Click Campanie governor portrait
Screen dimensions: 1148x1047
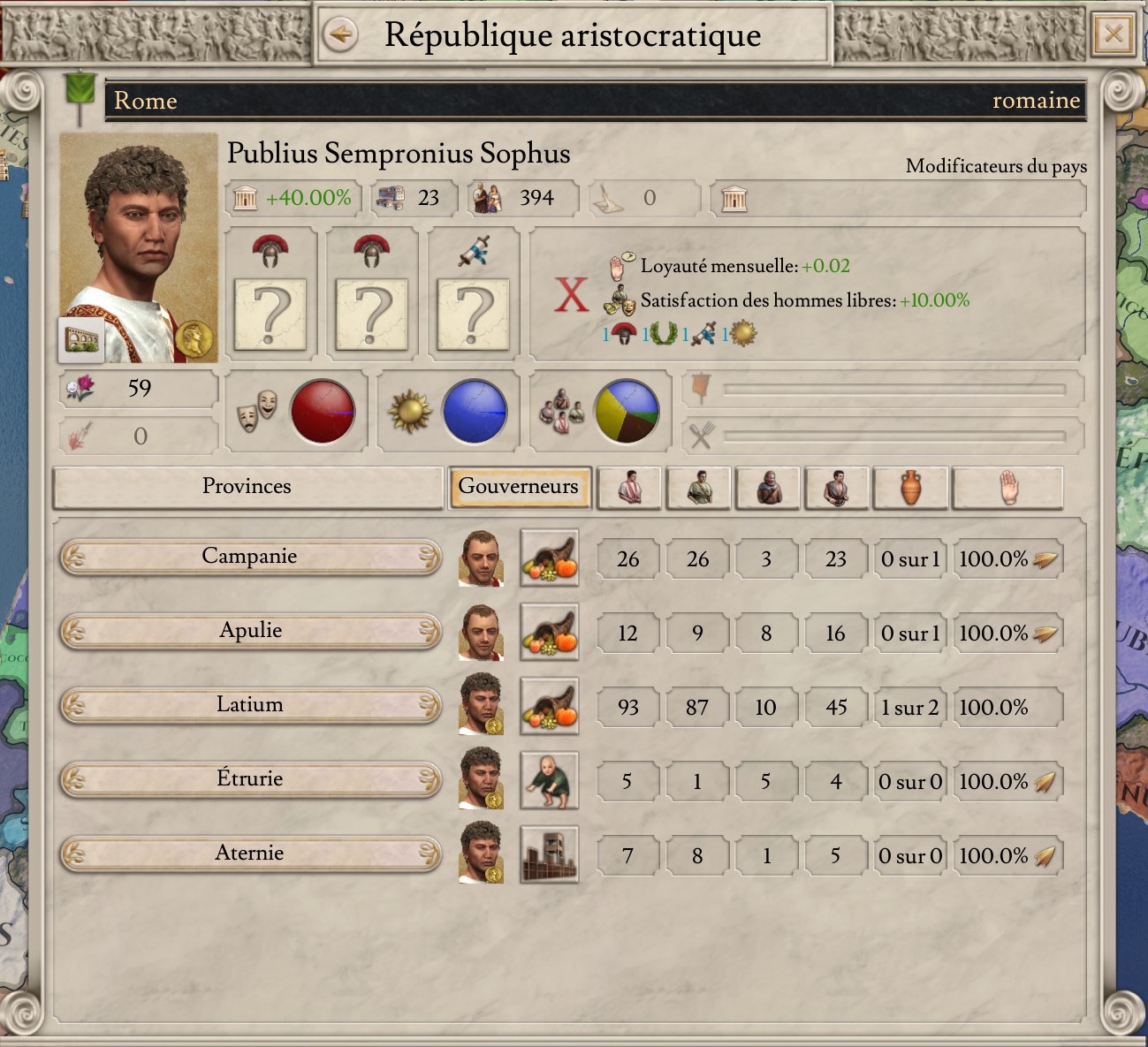pyautogui.click(x=481, y=558)
